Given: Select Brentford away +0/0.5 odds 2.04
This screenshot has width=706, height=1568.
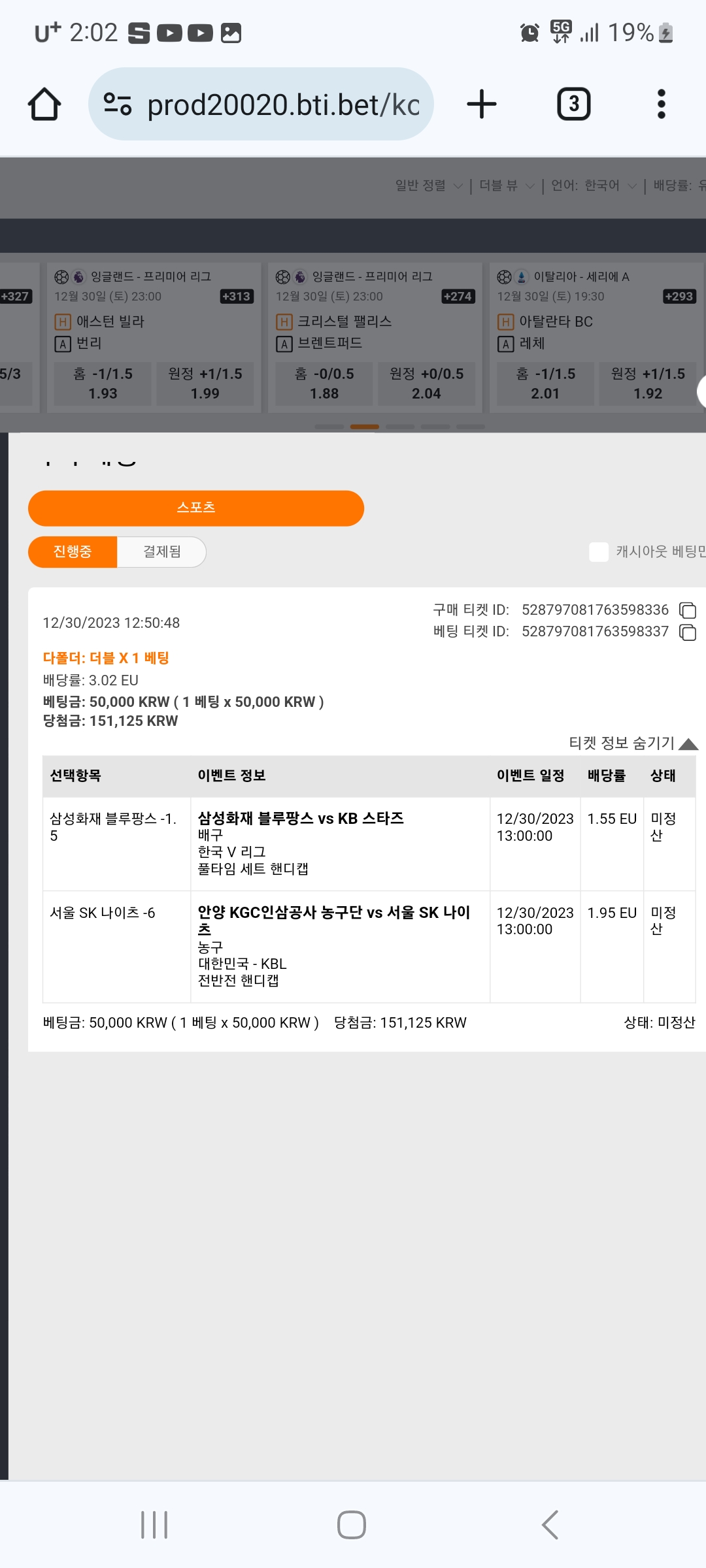Looking at the screenshot, I should [426, 384].
